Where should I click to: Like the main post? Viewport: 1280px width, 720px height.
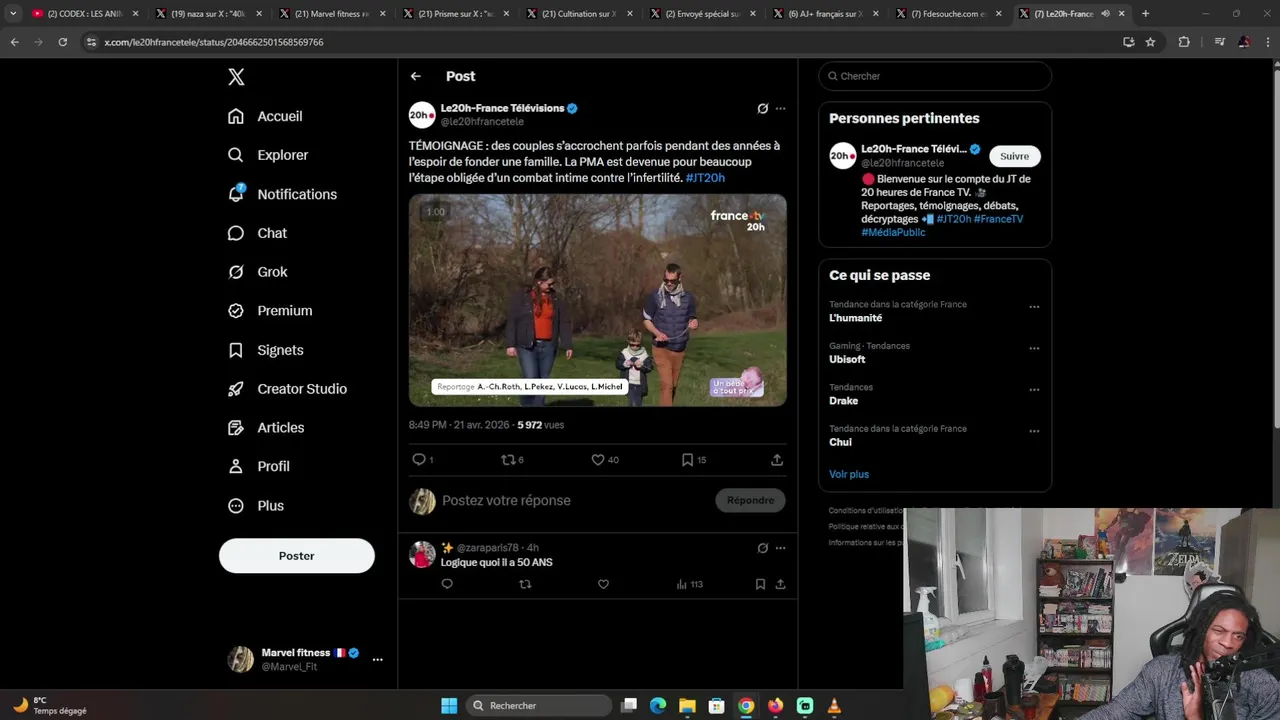click(605, 460)
